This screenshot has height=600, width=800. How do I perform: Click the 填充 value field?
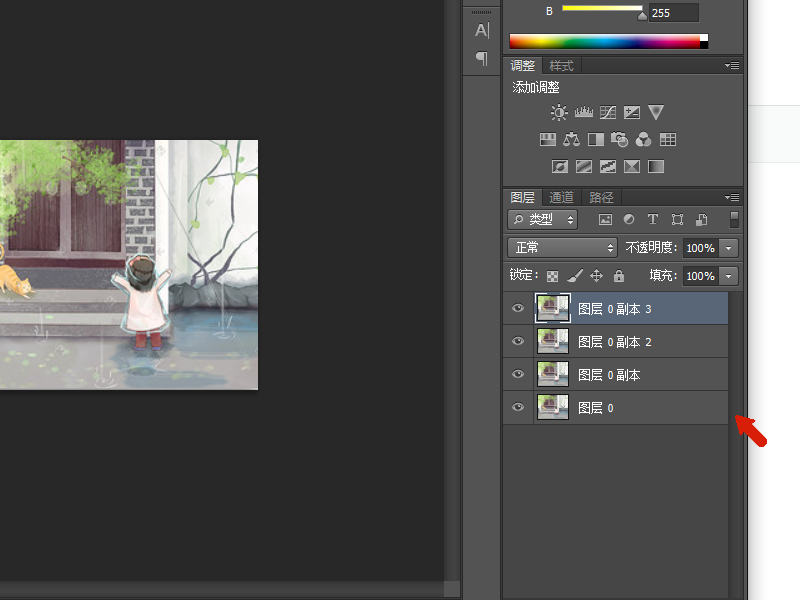click(x=702, y=276)
